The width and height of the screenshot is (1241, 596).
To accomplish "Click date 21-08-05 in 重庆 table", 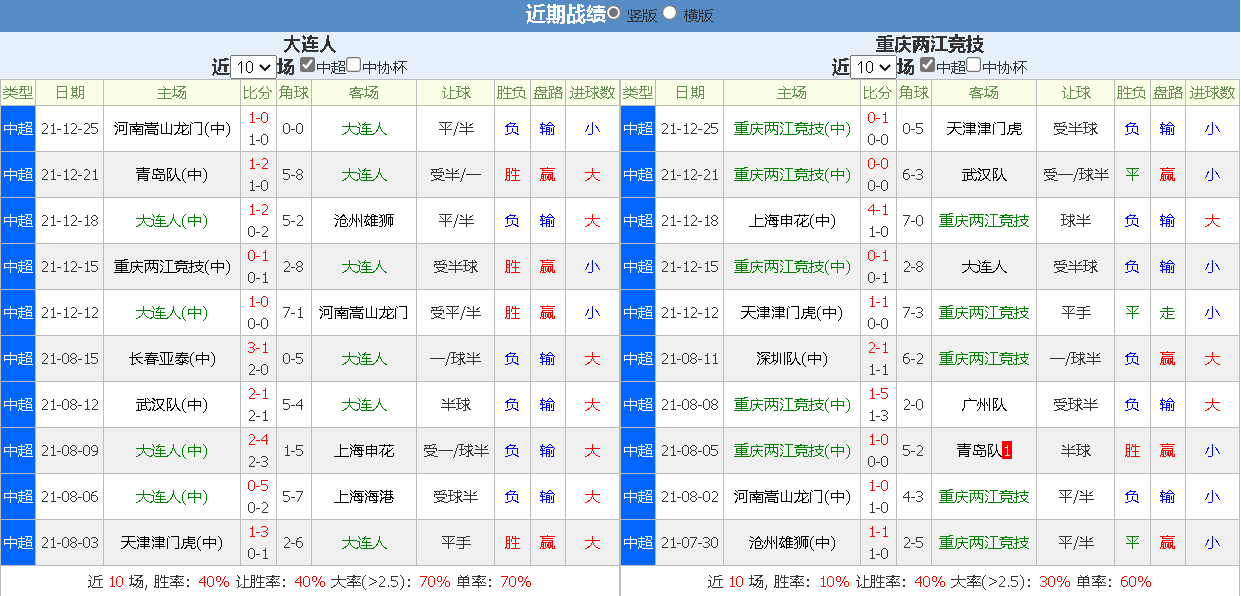I will coord(690,451).
